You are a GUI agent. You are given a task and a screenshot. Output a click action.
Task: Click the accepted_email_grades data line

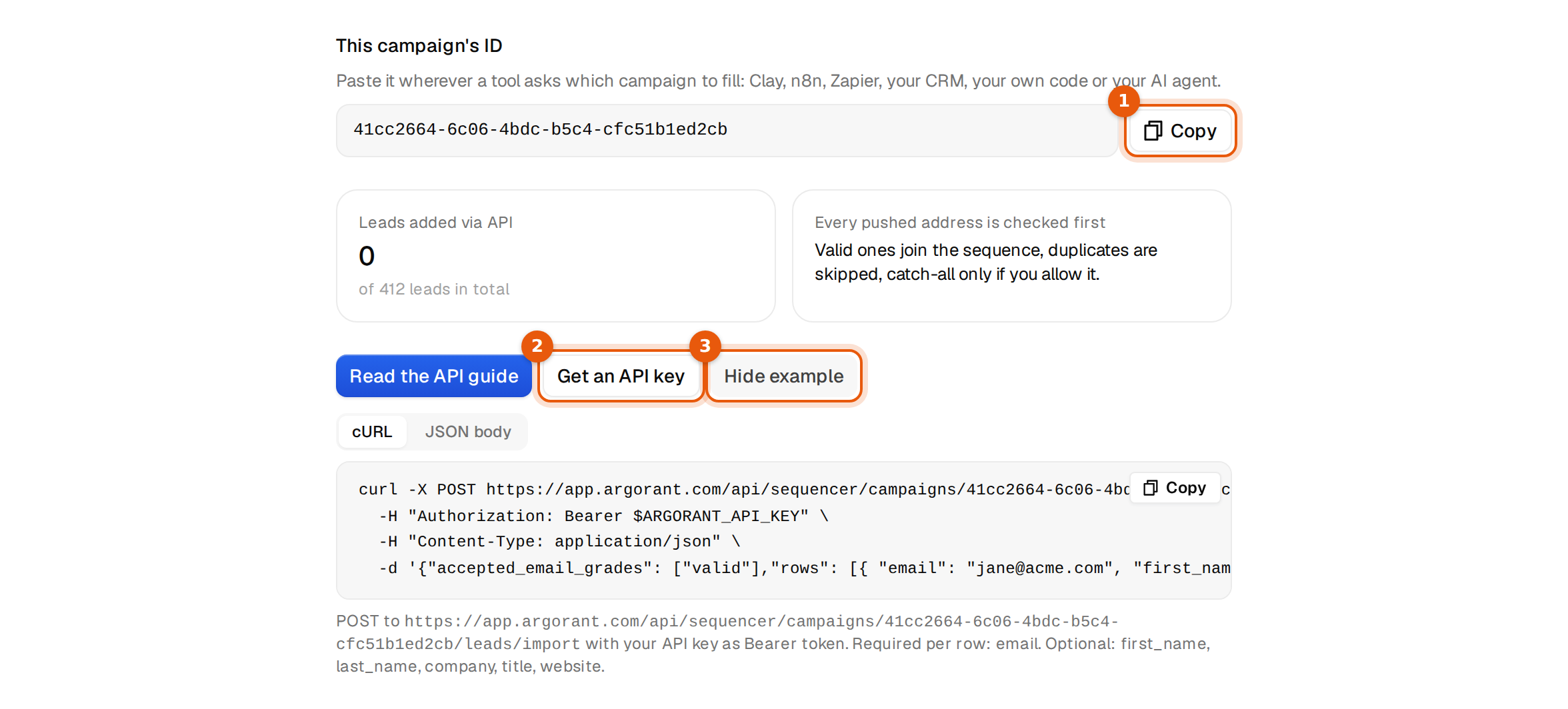coord(804,568)
